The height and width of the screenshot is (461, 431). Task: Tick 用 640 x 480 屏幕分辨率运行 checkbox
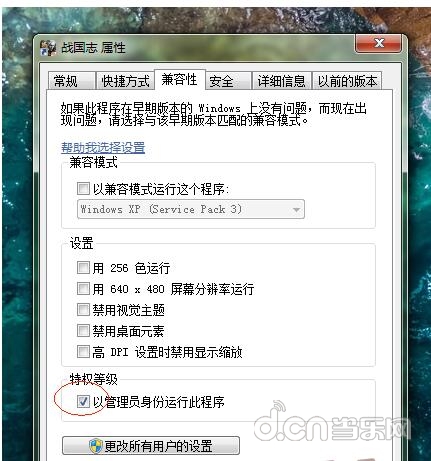(83, 288)
